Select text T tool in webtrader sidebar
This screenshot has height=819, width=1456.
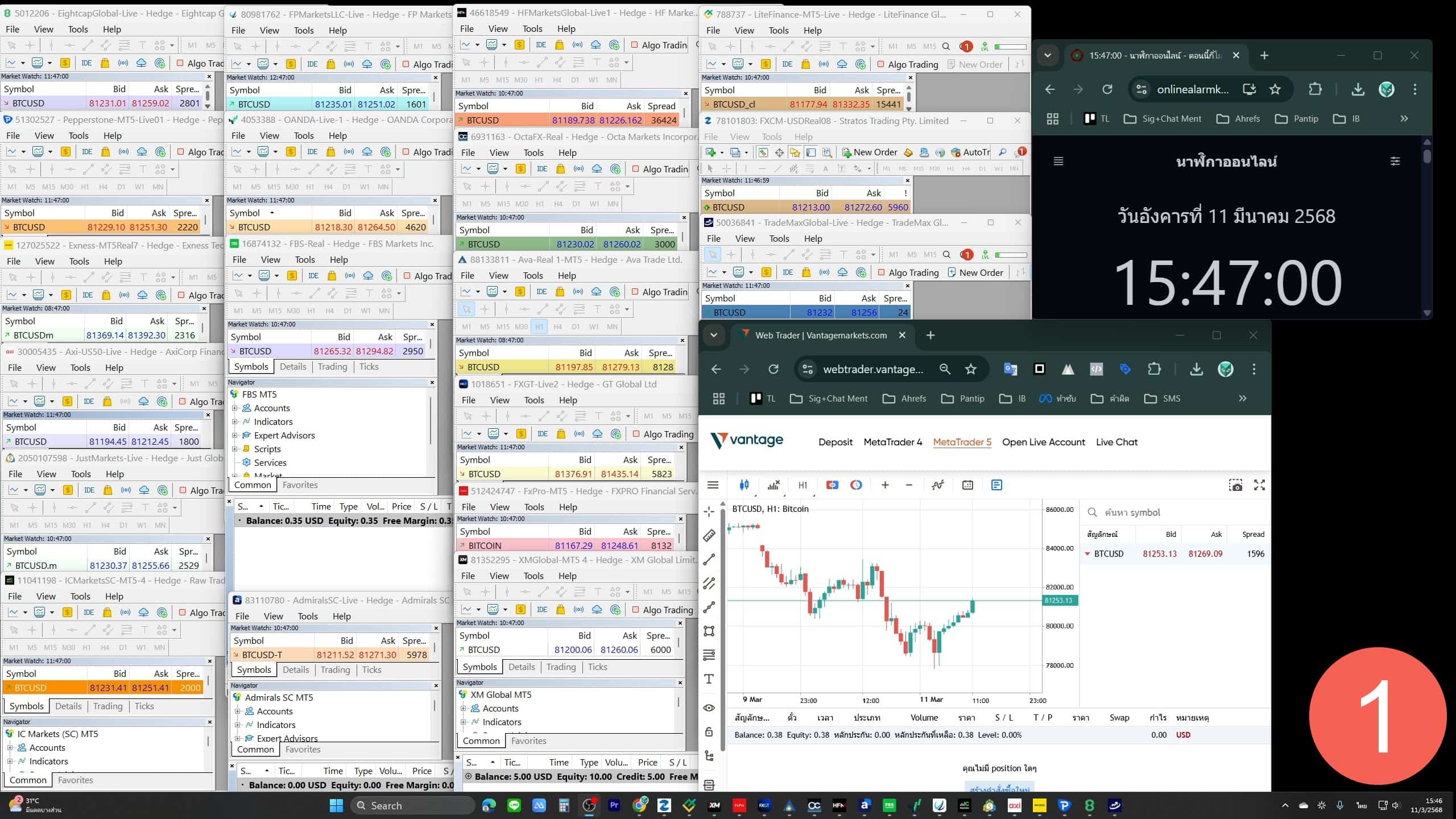pyautogui.click(x=709, y=679)
